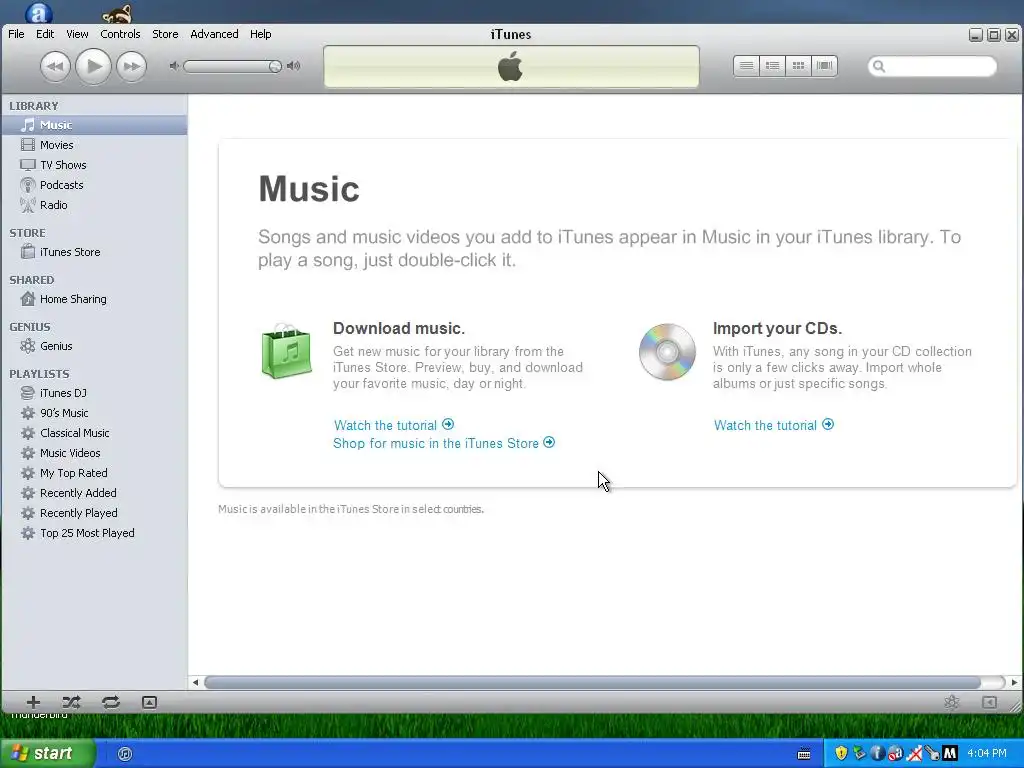
Task: Skip forward with the Next track button
Action: [131, 66]
